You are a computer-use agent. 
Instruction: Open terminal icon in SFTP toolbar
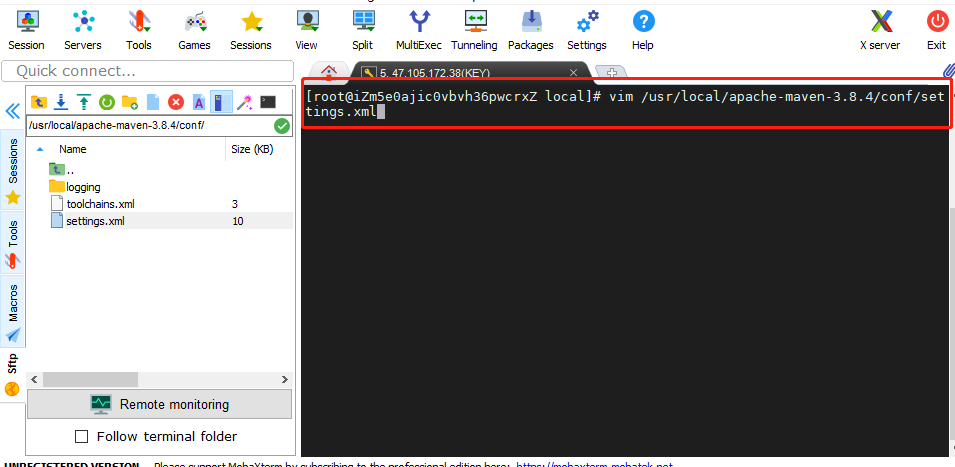268,102
